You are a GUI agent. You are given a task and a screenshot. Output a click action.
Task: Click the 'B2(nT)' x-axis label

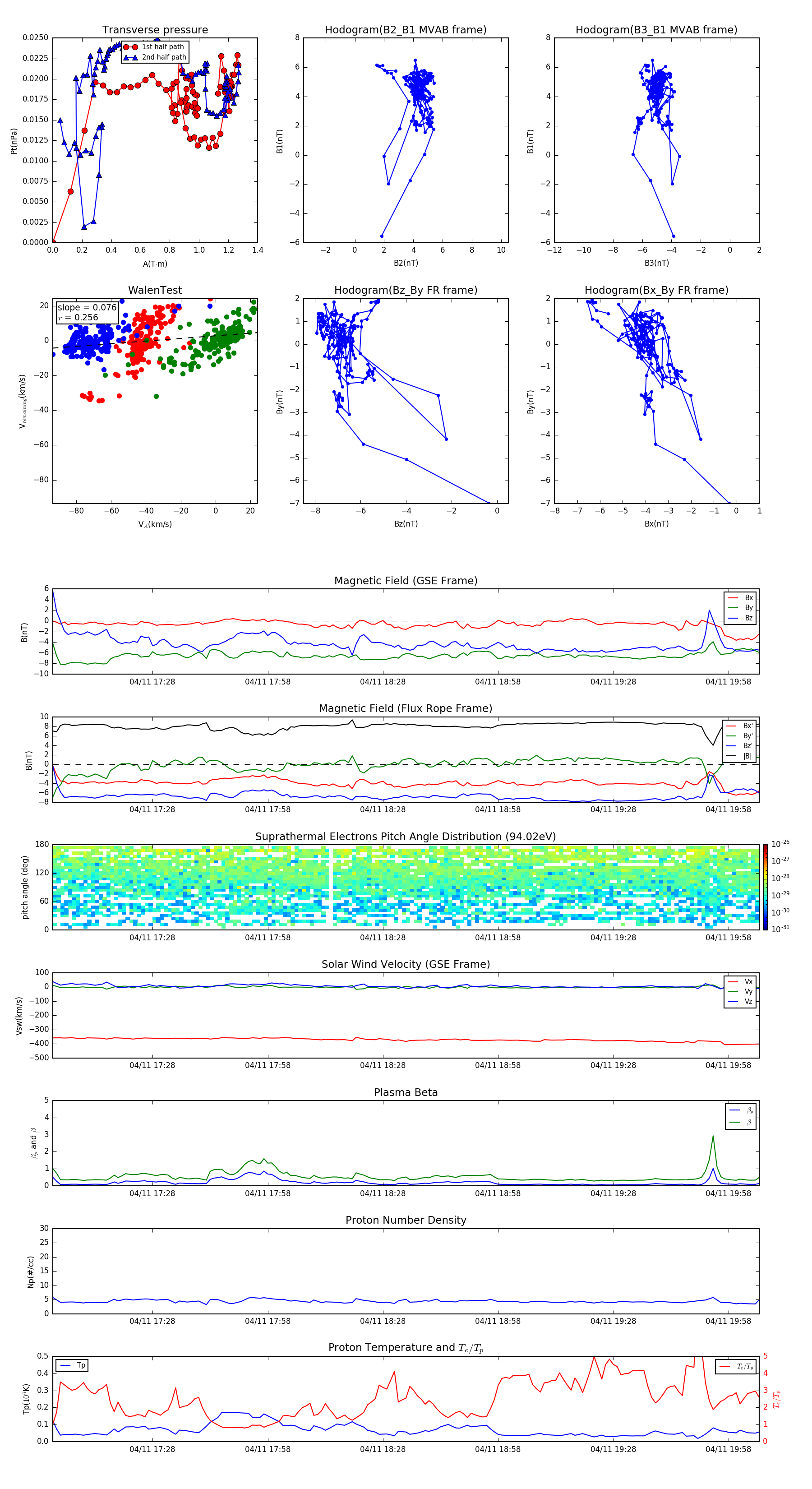coord(406,263)
